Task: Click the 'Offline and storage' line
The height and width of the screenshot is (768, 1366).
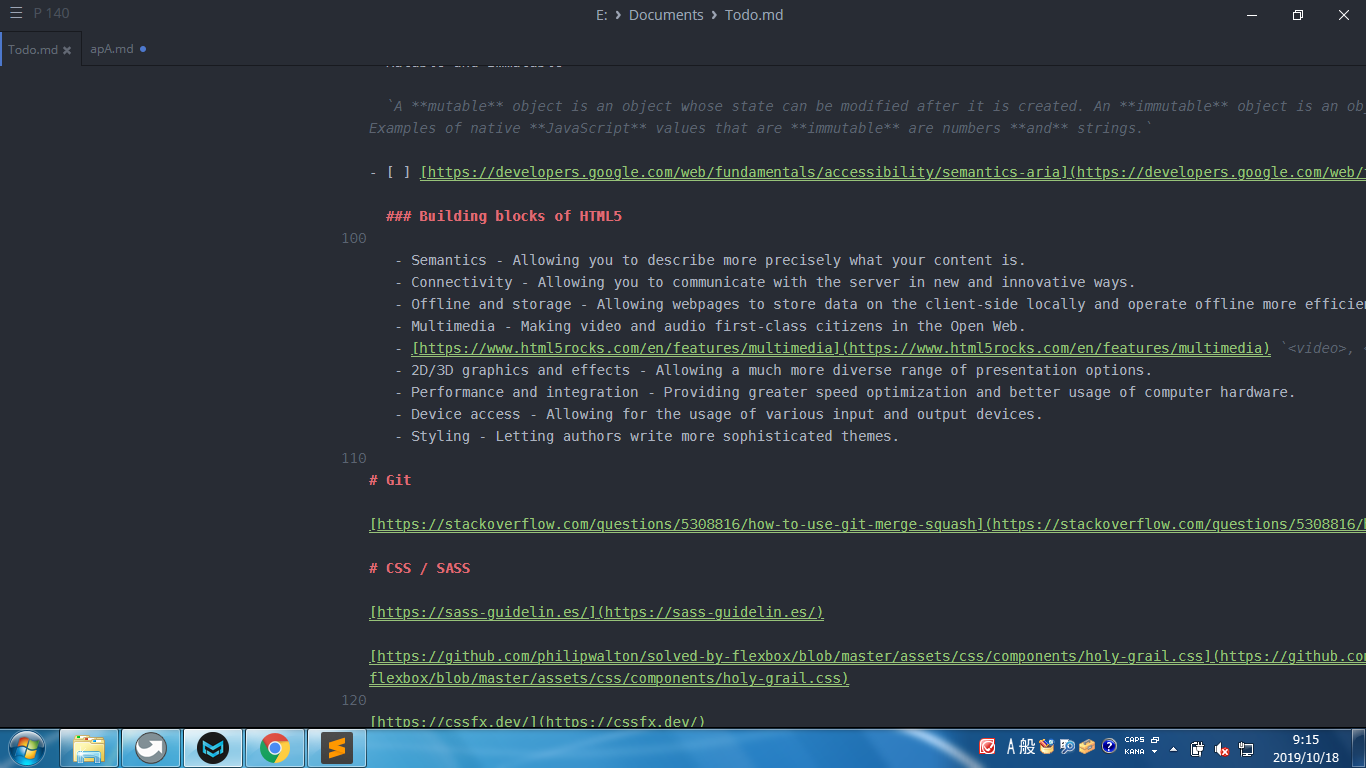Action: coord(880,304)
